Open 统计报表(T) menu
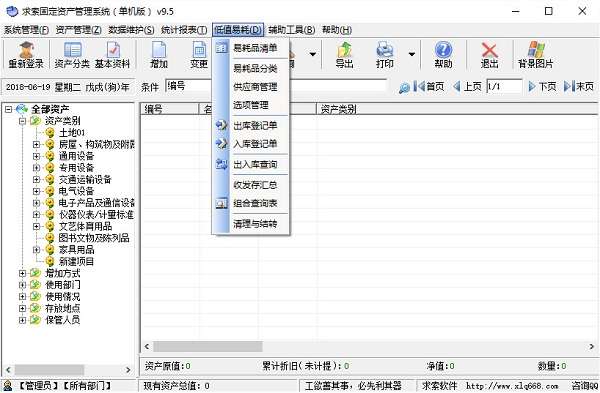Viewport: 600px width, 393px height. click(184, 30)
